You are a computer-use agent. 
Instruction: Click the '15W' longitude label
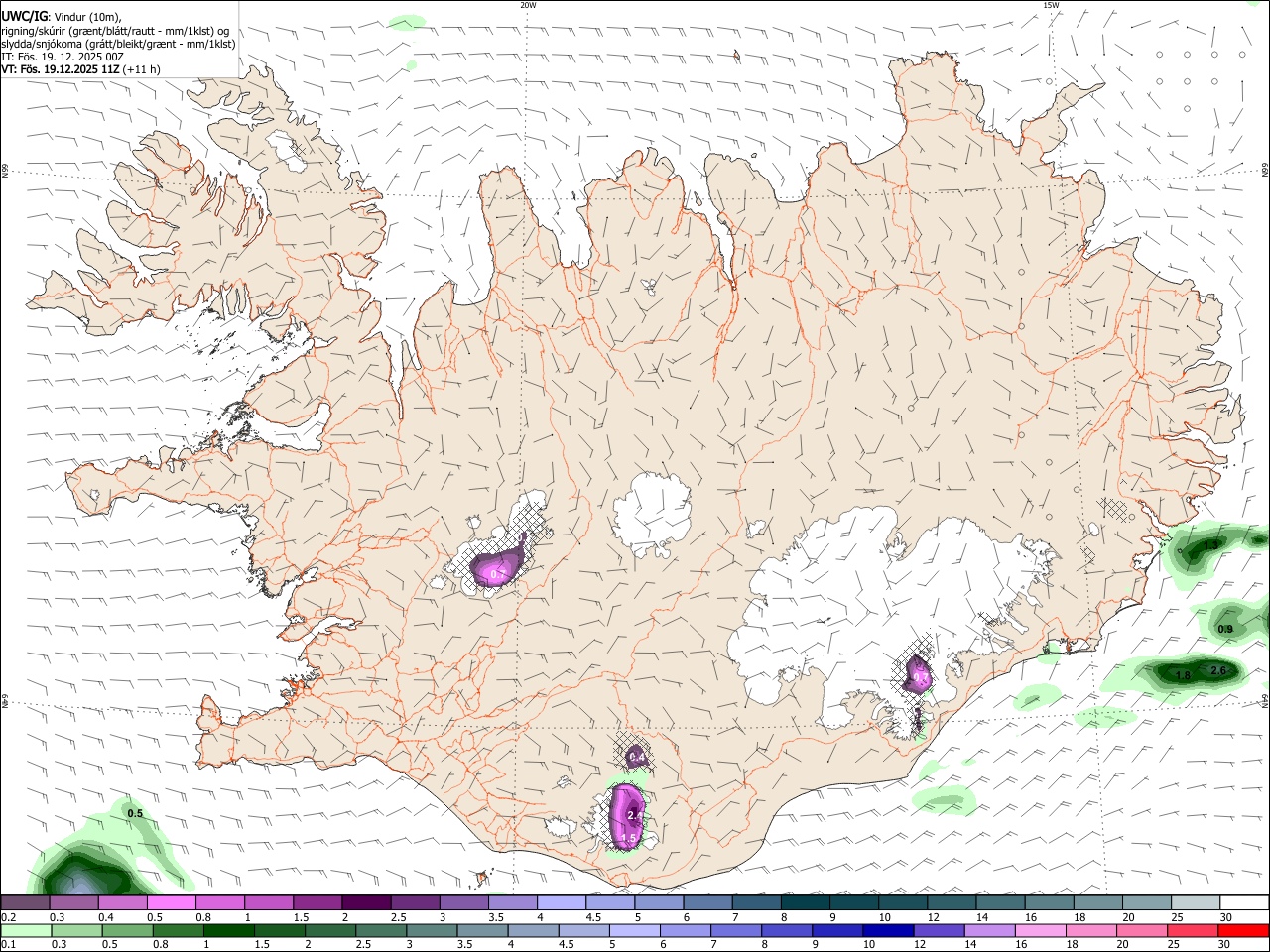tap(1051, 5)
